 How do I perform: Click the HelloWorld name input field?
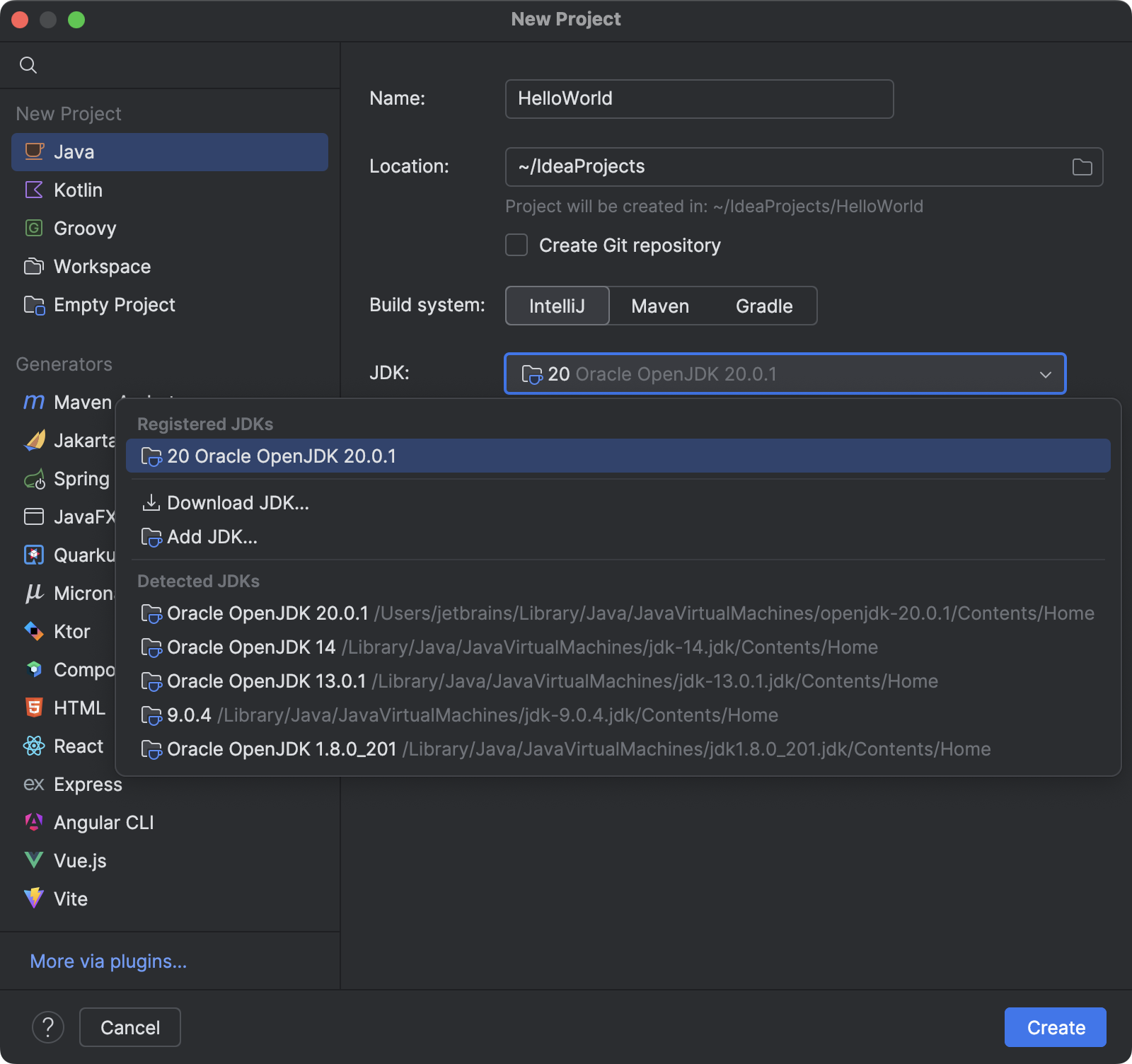(698, 99)
